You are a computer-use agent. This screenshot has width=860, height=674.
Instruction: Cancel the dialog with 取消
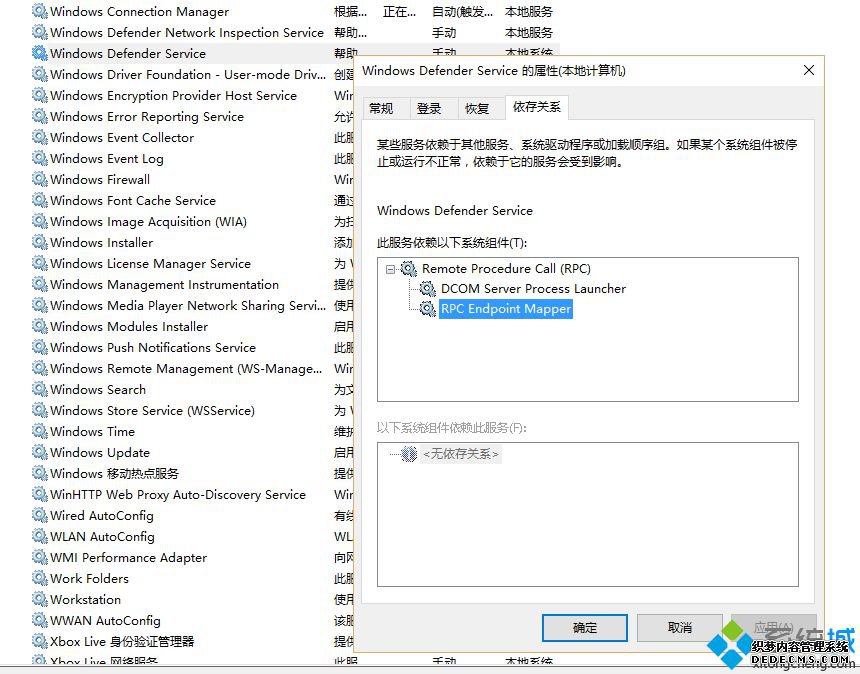680,627
